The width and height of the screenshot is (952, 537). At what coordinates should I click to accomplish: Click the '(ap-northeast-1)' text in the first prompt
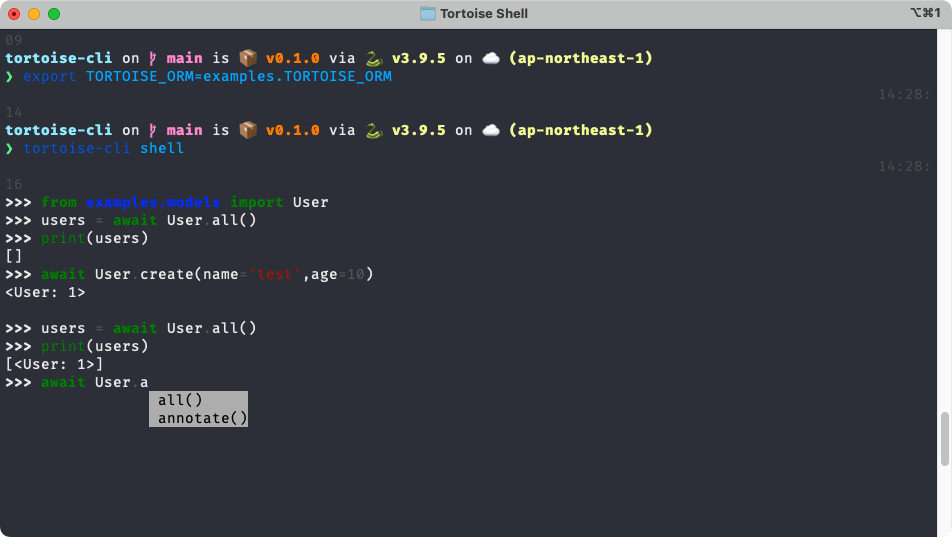pyautogui.click(x=581, y=58)
